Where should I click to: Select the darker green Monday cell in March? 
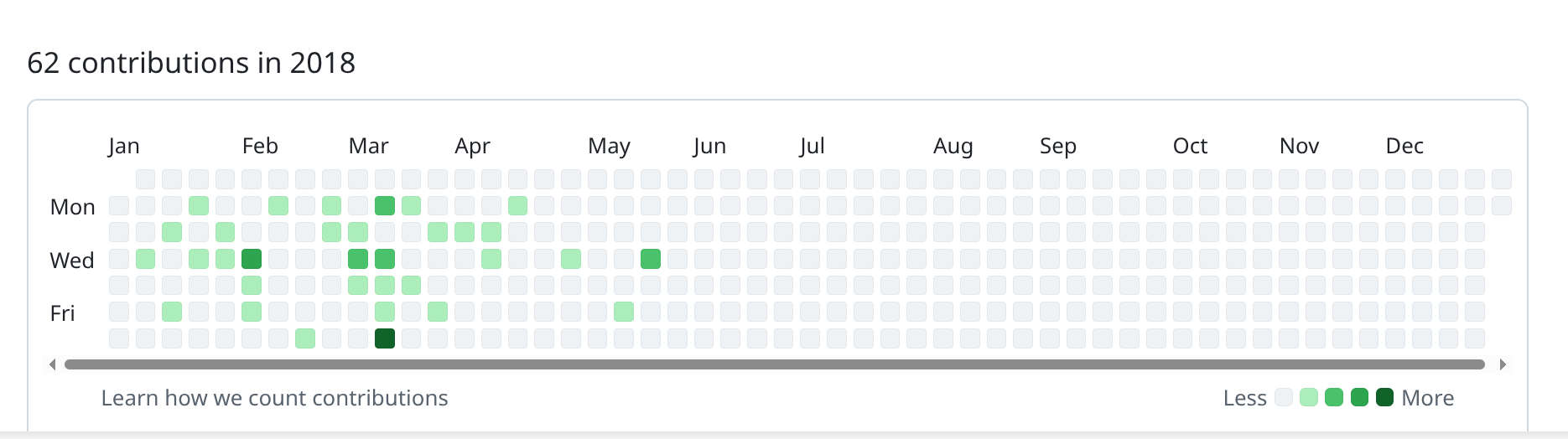[385, 205]
